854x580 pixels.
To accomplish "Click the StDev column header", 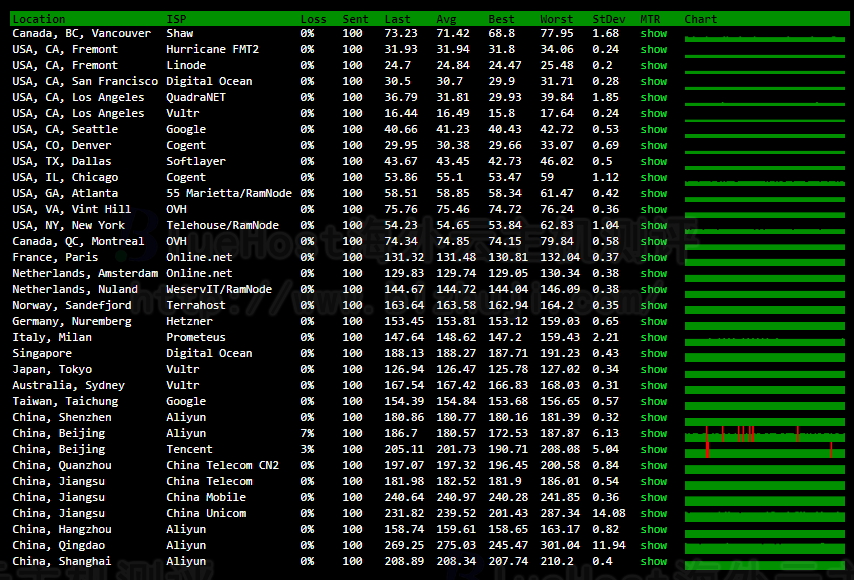I will pyautogui.click(x=608, y=19).
